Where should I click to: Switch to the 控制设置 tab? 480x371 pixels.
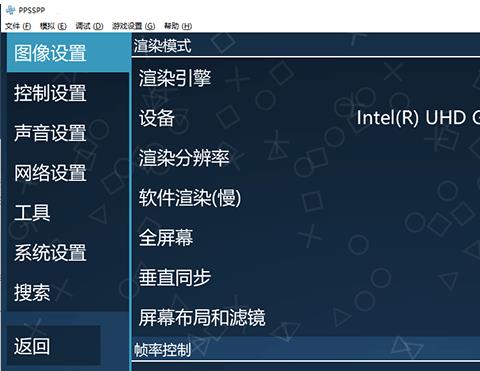pos(68,93)
